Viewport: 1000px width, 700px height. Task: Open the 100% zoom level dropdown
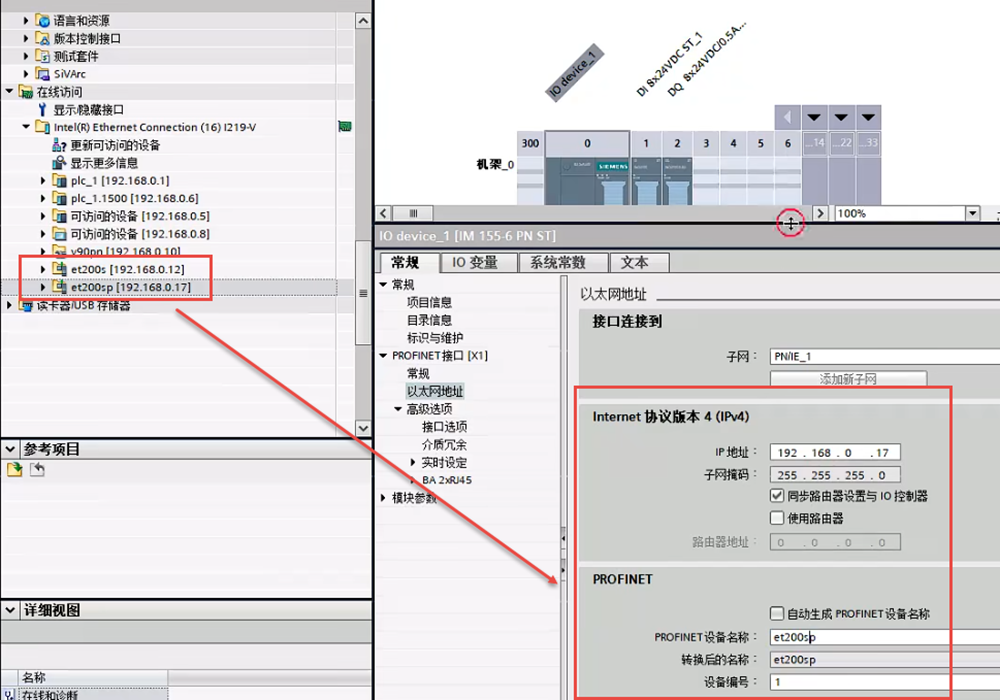[x=972, y=214]
